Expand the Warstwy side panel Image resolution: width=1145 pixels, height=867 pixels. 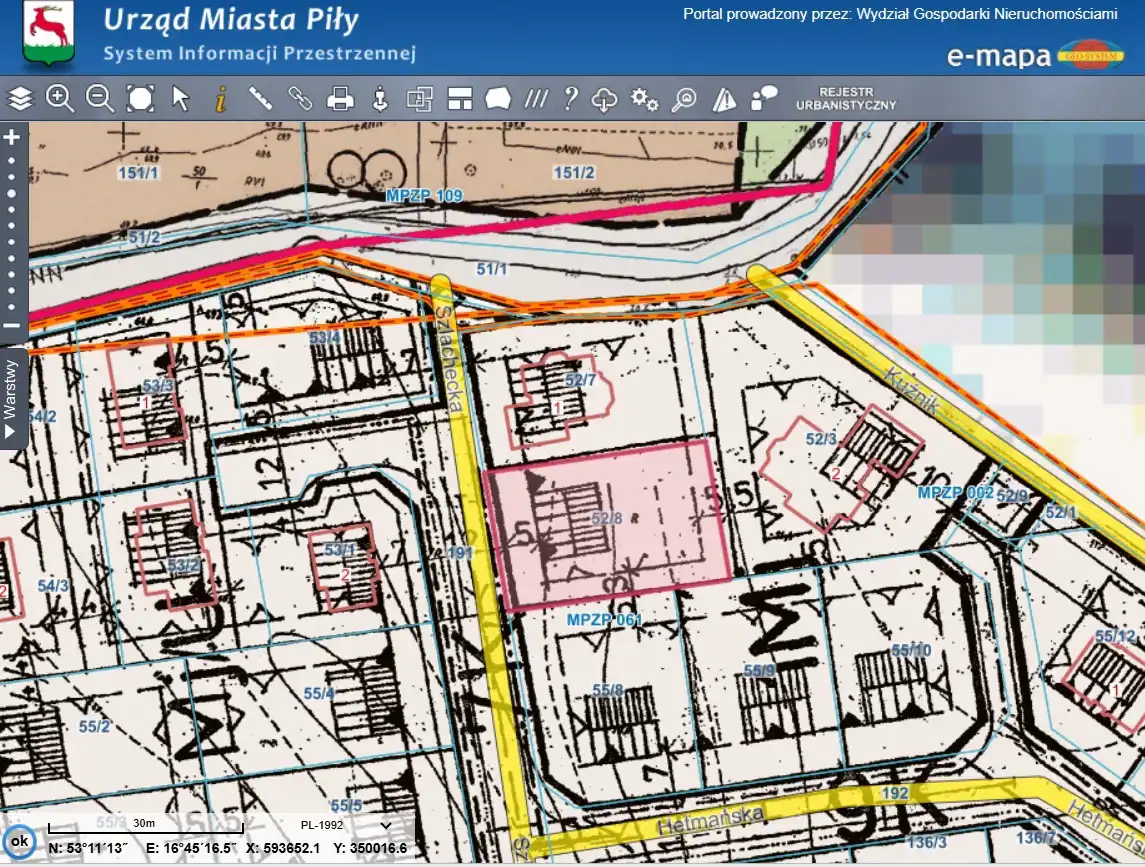point(12,397)
